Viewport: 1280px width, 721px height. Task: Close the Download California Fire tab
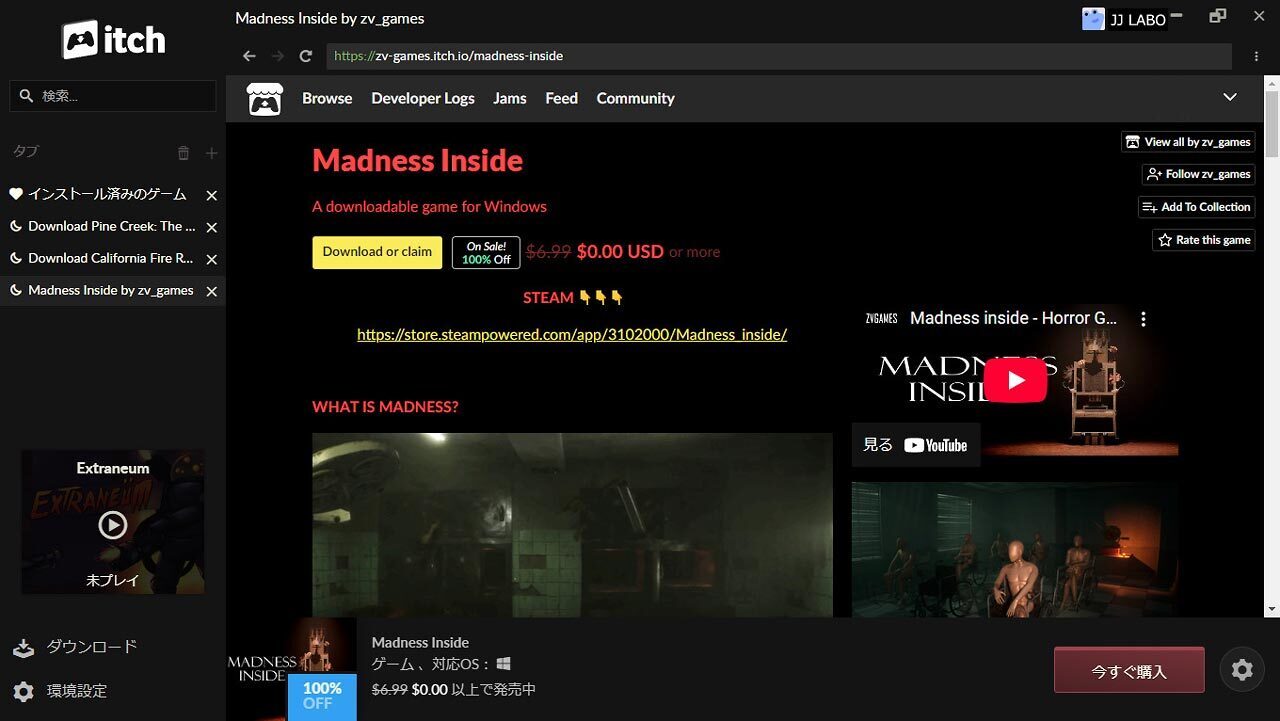(x=211, y=260)
